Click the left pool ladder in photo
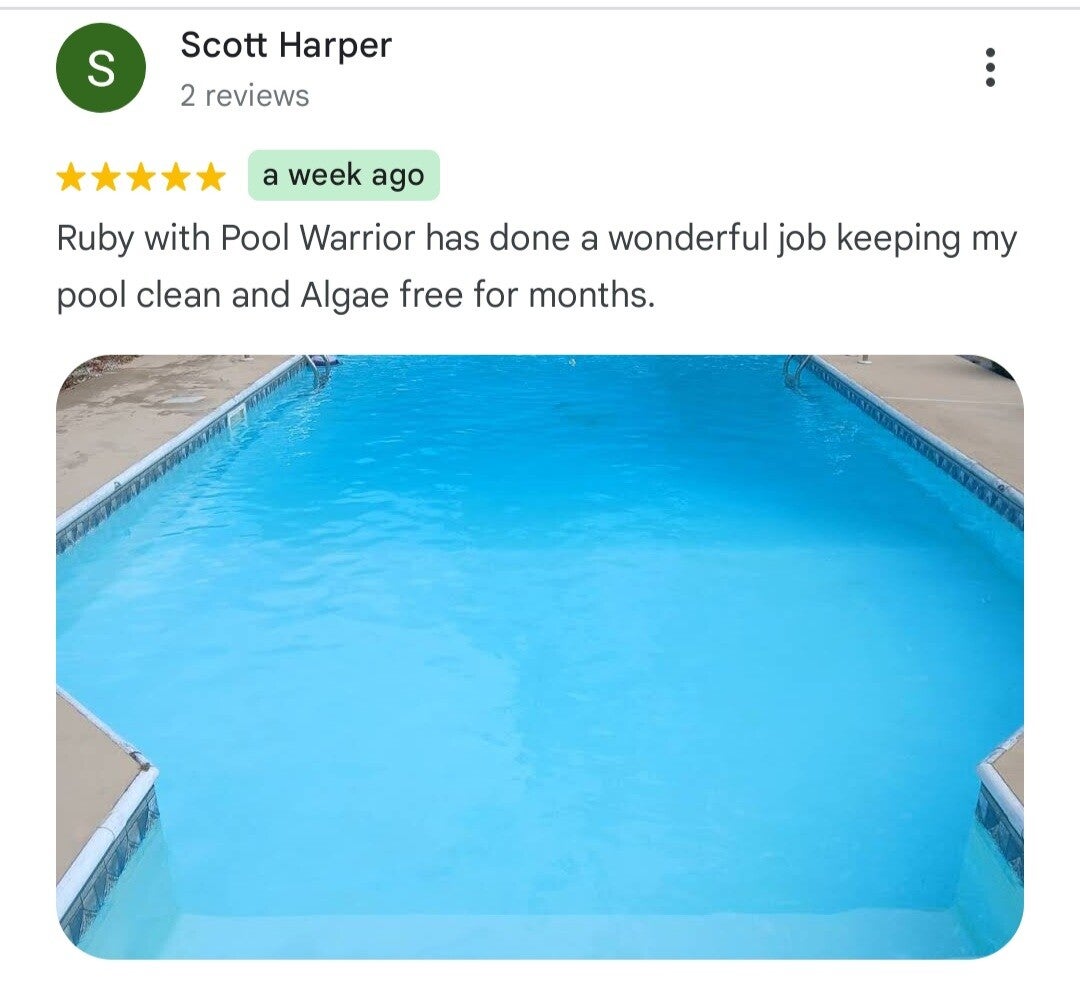This screenshot has width=1080, height=987. coord(320,370)
